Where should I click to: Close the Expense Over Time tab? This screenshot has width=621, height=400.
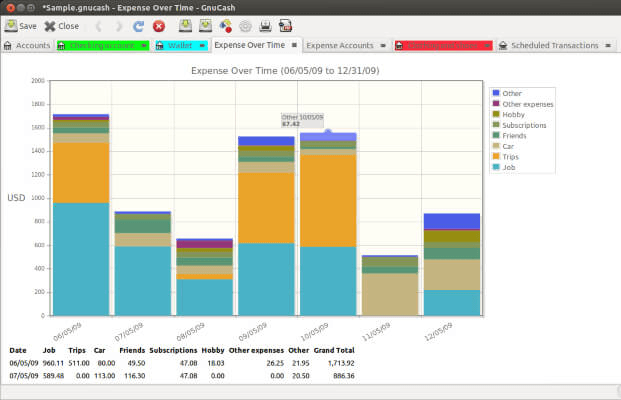point(294,45)
